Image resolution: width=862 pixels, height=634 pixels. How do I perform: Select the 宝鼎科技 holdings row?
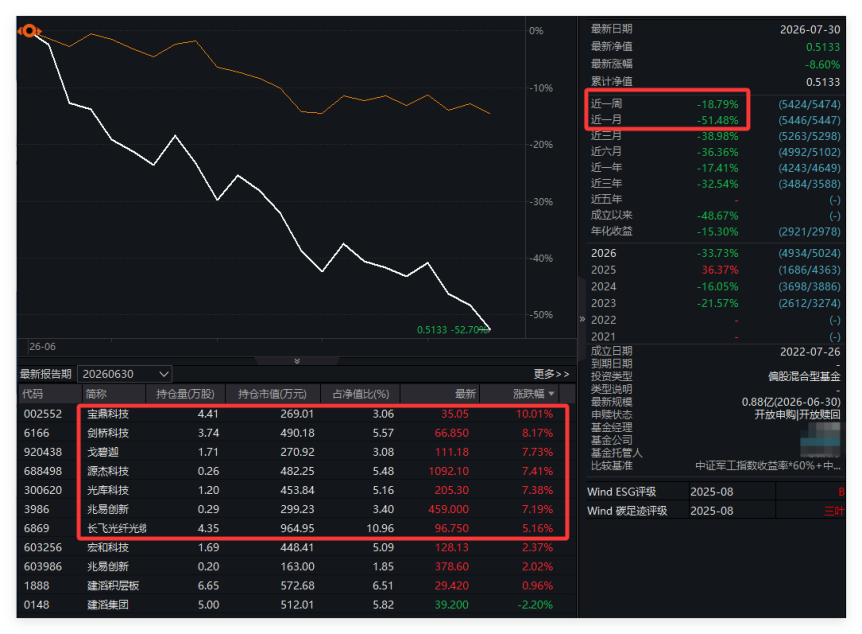click(297, 414)
